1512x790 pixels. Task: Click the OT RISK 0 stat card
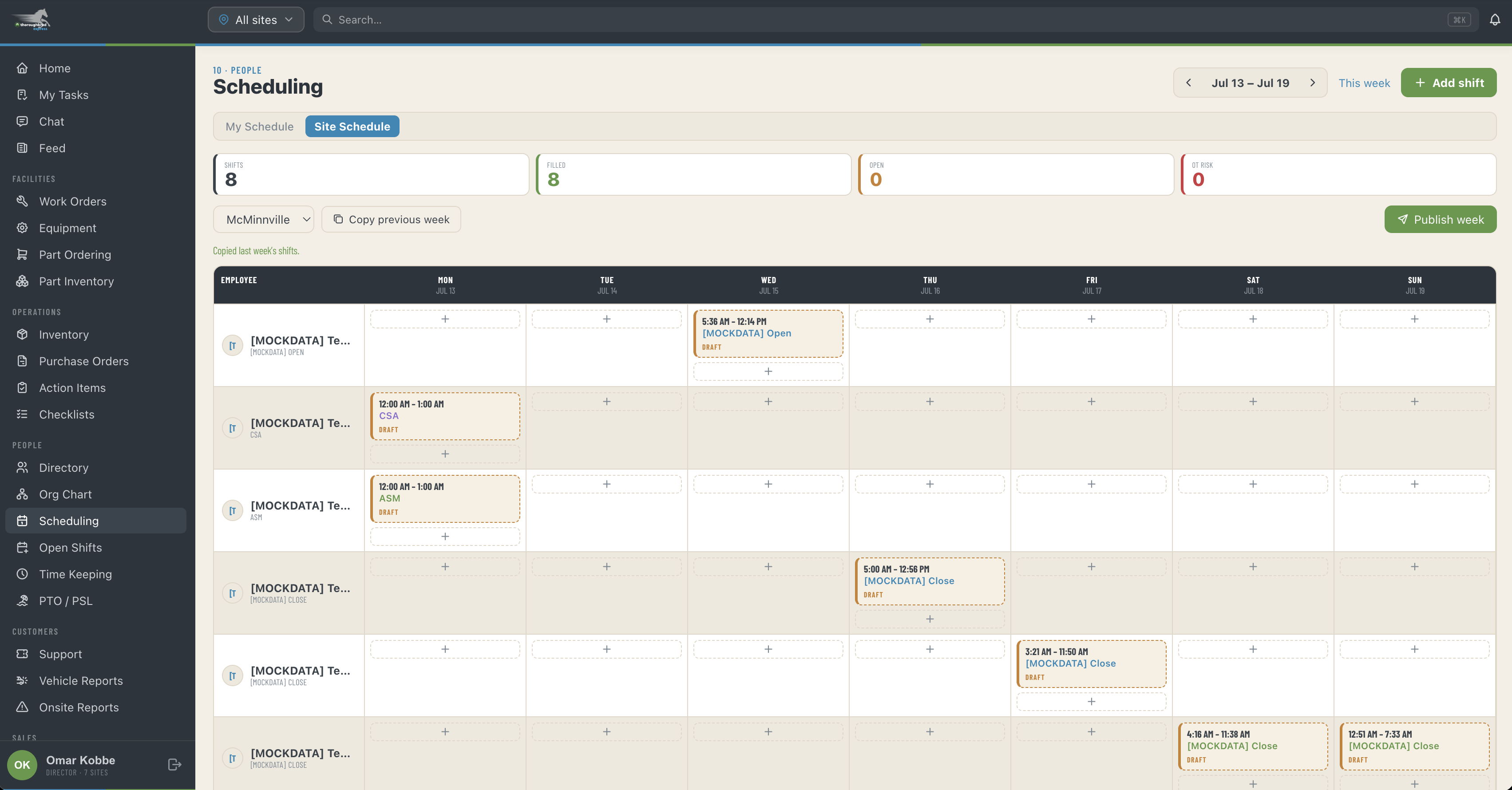(1338, 174)
